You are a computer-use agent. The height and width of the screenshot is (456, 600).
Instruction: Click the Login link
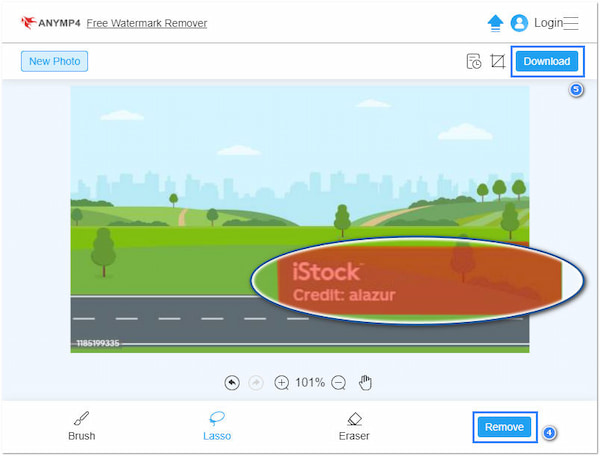(x=548, y=22)
